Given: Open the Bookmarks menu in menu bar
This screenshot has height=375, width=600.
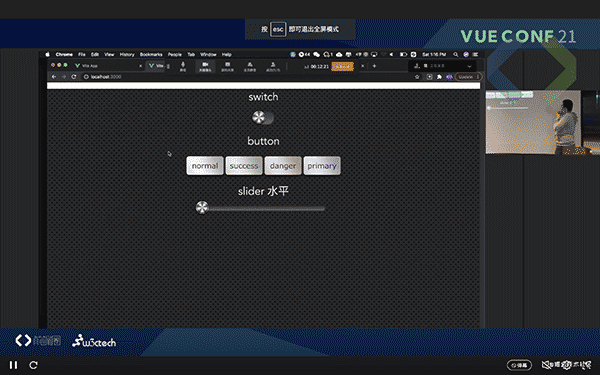Looking at the screenshot, I should (x=151, y=54).
